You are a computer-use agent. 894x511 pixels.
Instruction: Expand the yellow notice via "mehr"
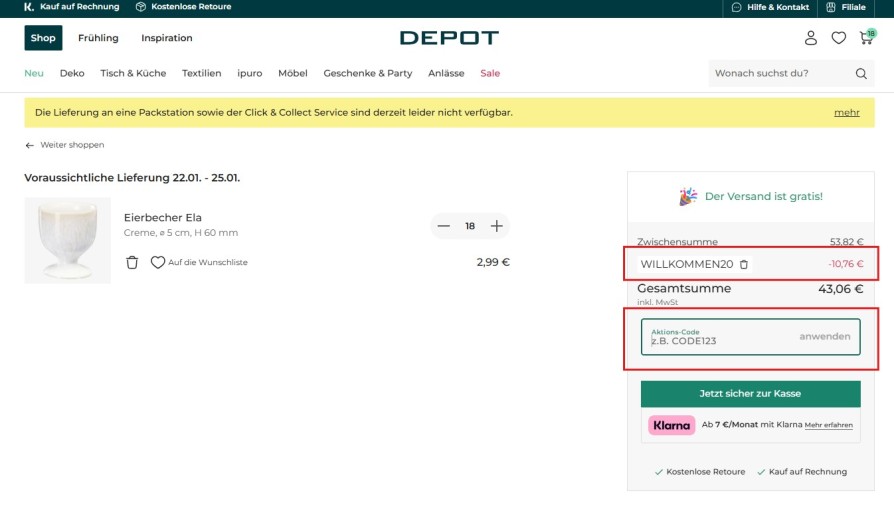pyautogui.click(x=846, y=113)
